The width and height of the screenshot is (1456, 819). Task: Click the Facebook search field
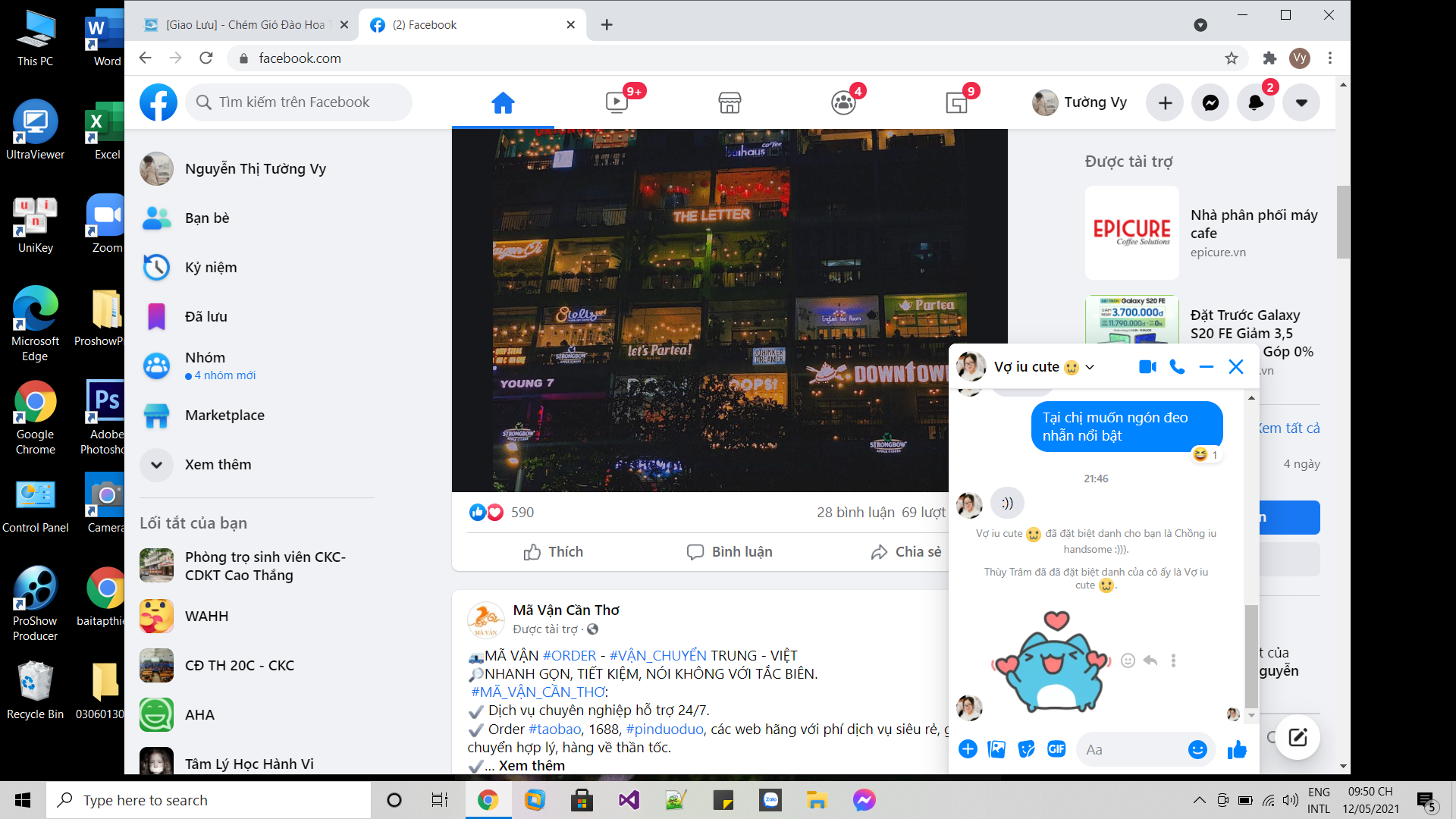300,102
